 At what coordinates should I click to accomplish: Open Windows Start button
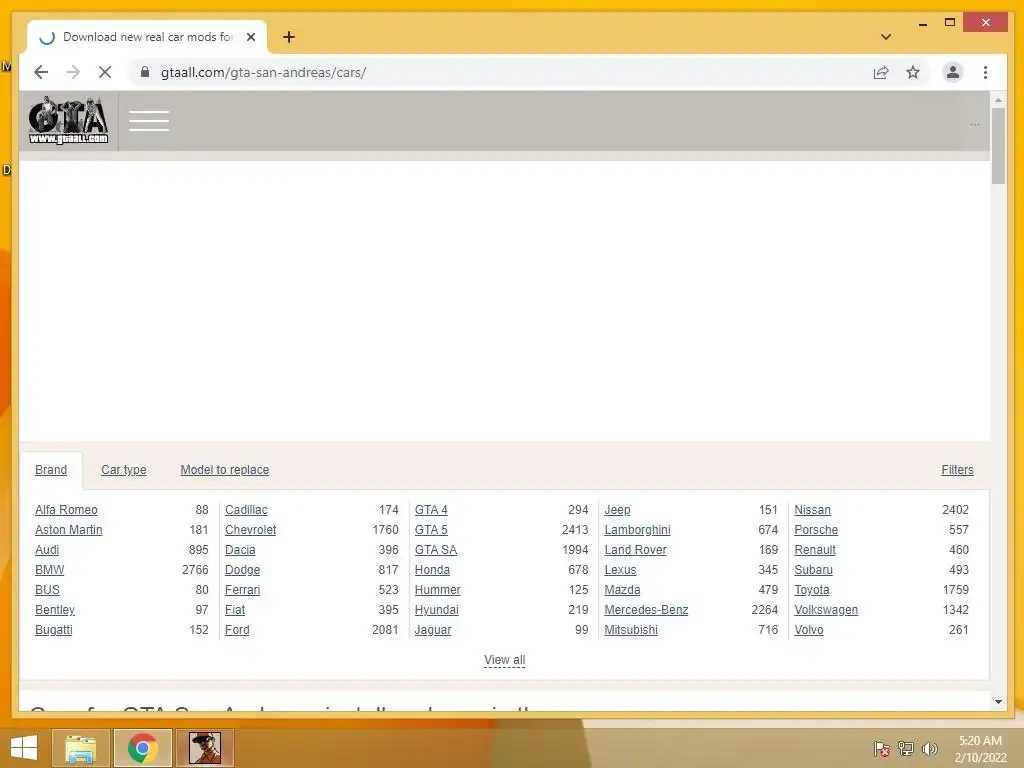[24, 748]
